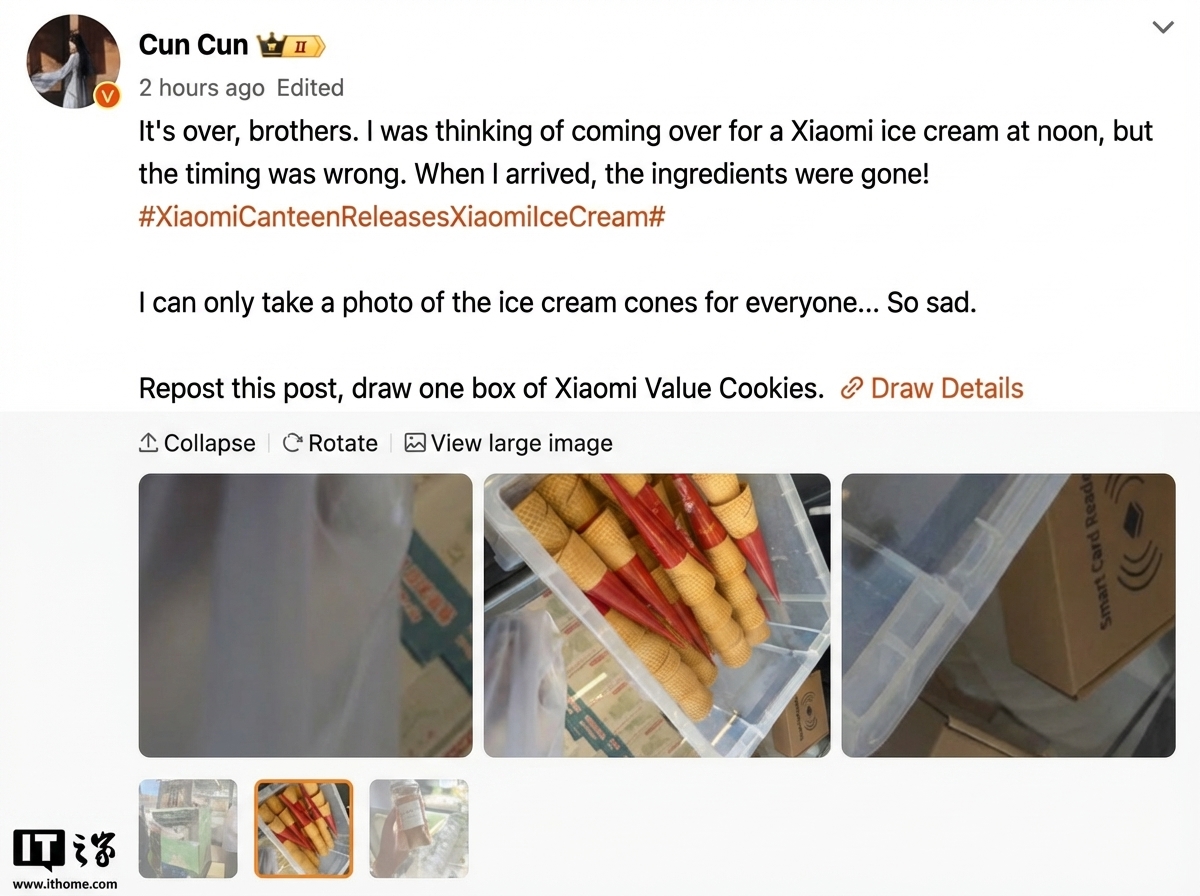The height and width of the screenshot is (896, 1200).
Task: Open View large image
Action: point(509,443)
